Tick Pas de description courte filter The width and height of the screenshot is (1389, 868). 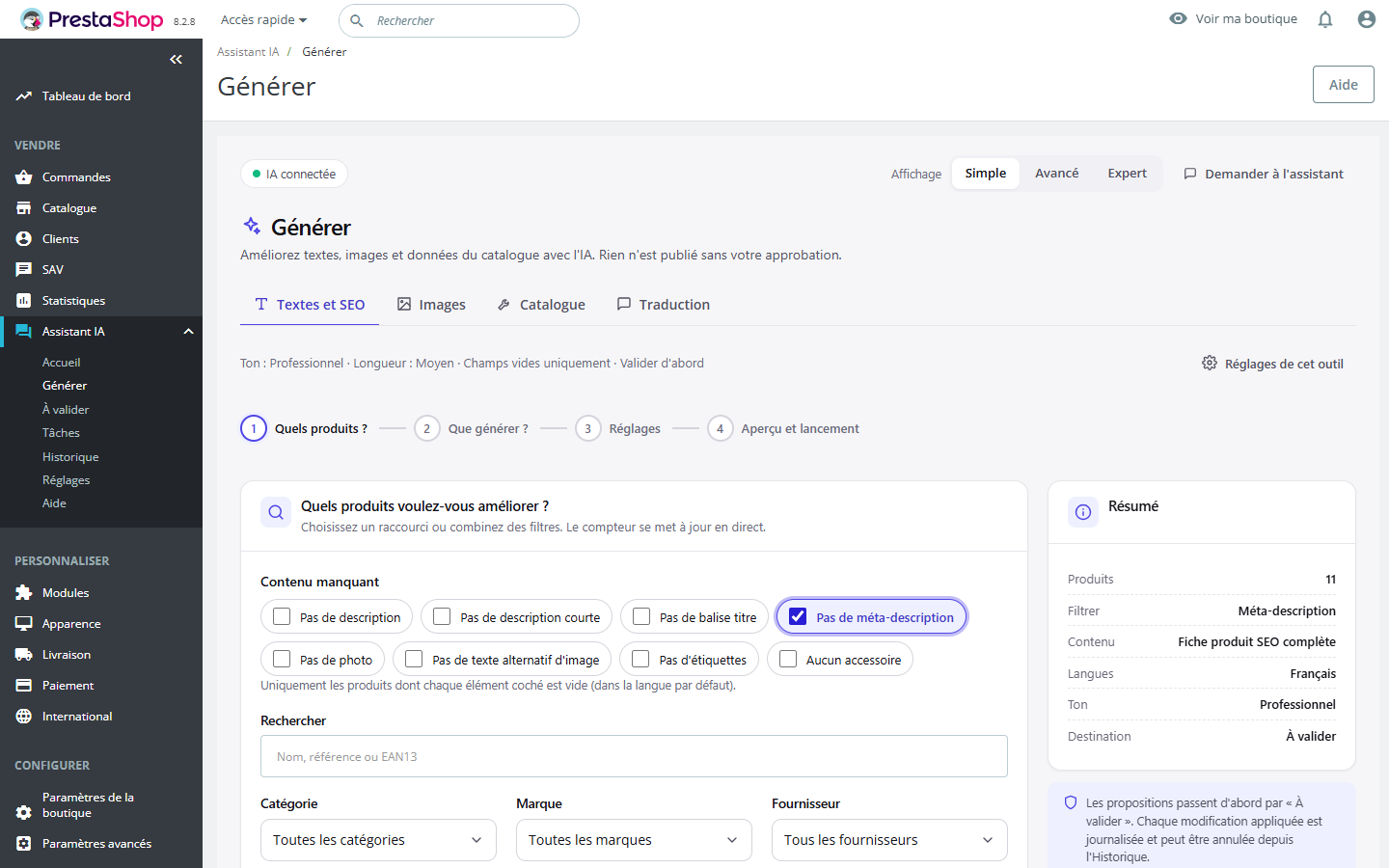[442, 616]
